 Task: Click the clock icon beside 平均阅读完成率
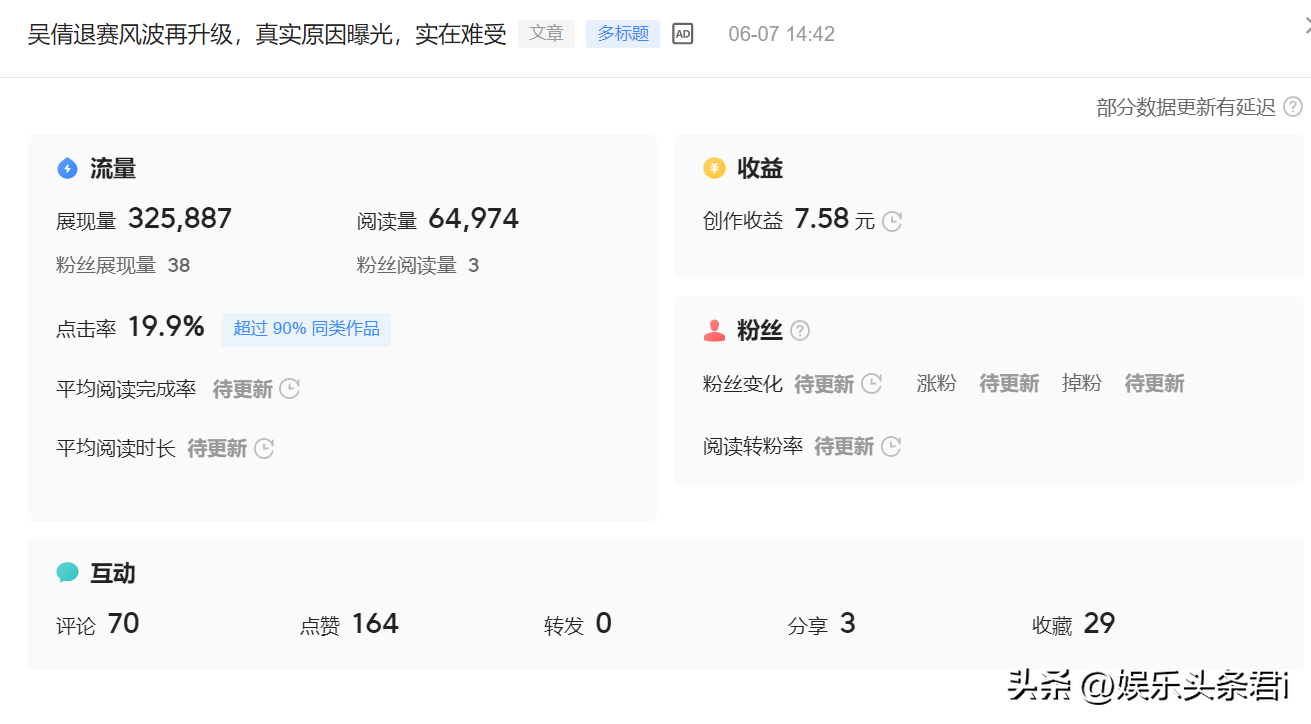point(290,389)
